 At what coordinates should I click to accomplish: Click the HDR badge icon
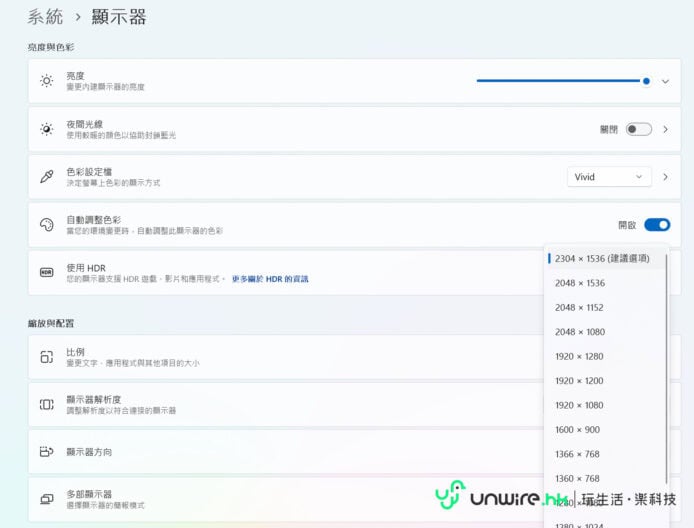pos(46,272)
